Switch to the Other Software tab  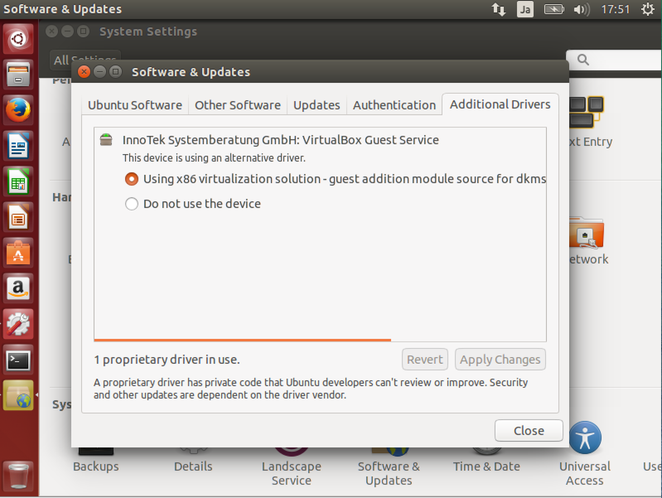coord(238,105)
